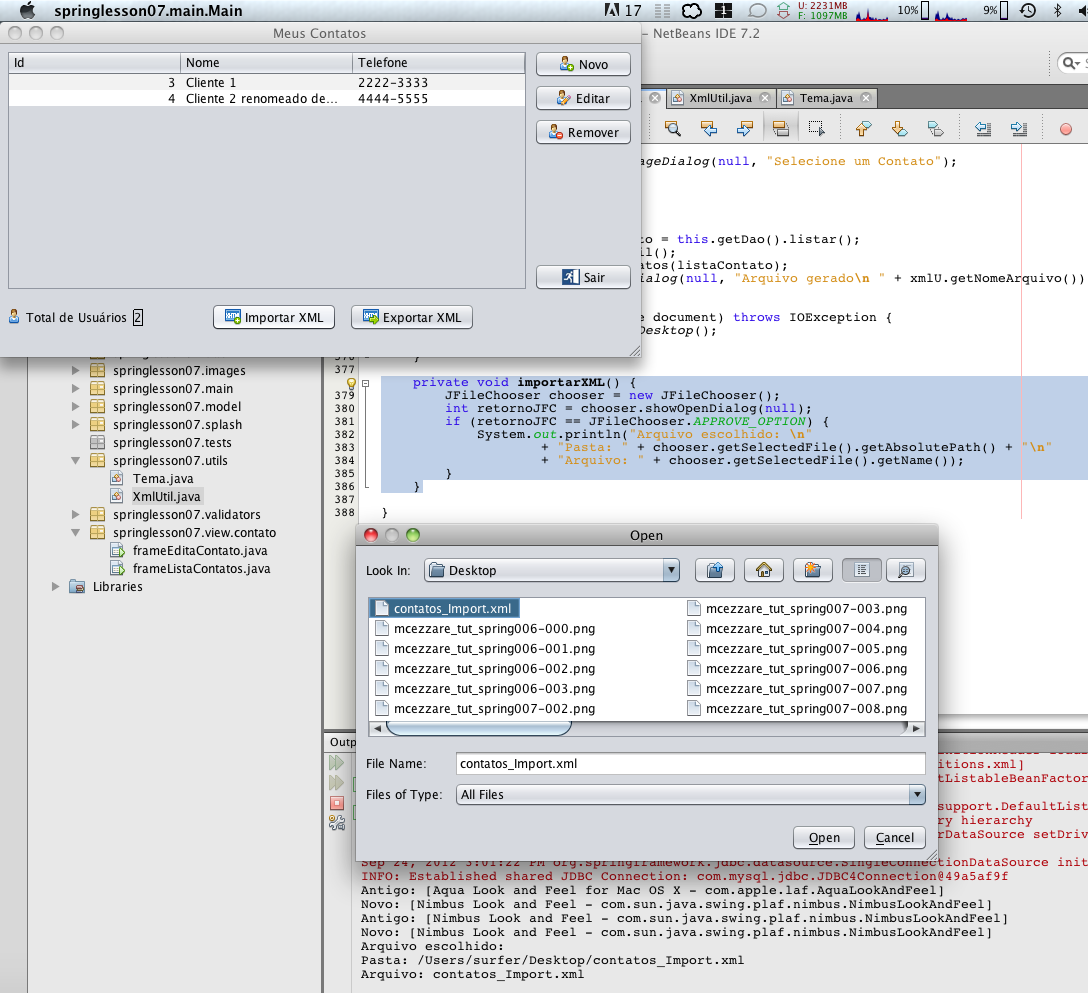
Task: Expand springlesson07.splash package
Action: (75, 425)
